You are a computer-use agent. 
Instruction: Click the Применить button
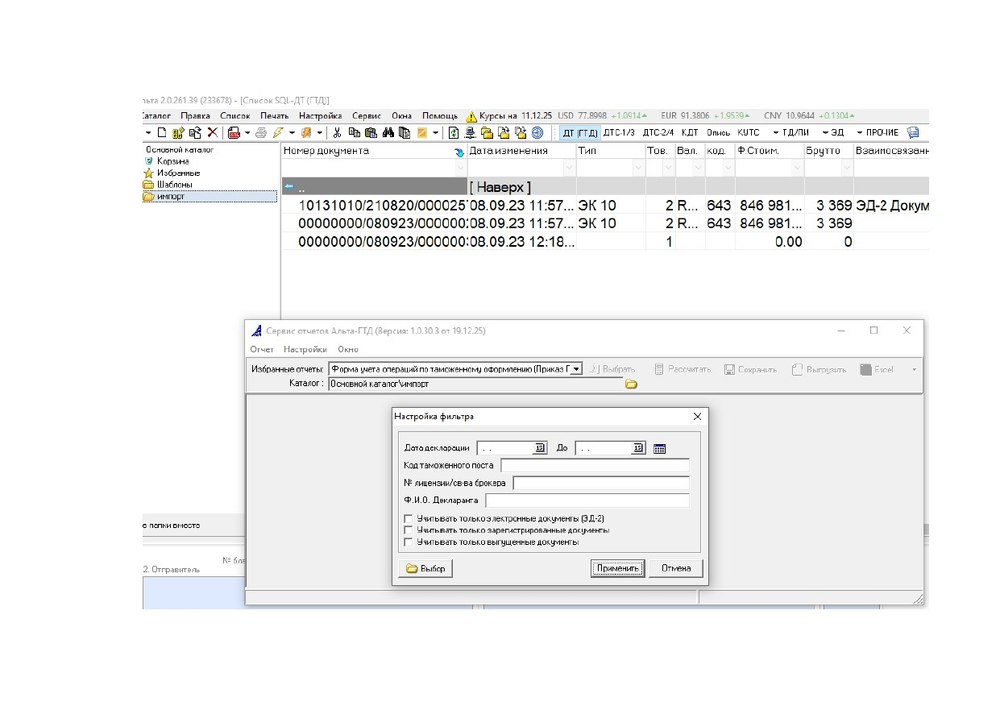(x=617, y=568)
